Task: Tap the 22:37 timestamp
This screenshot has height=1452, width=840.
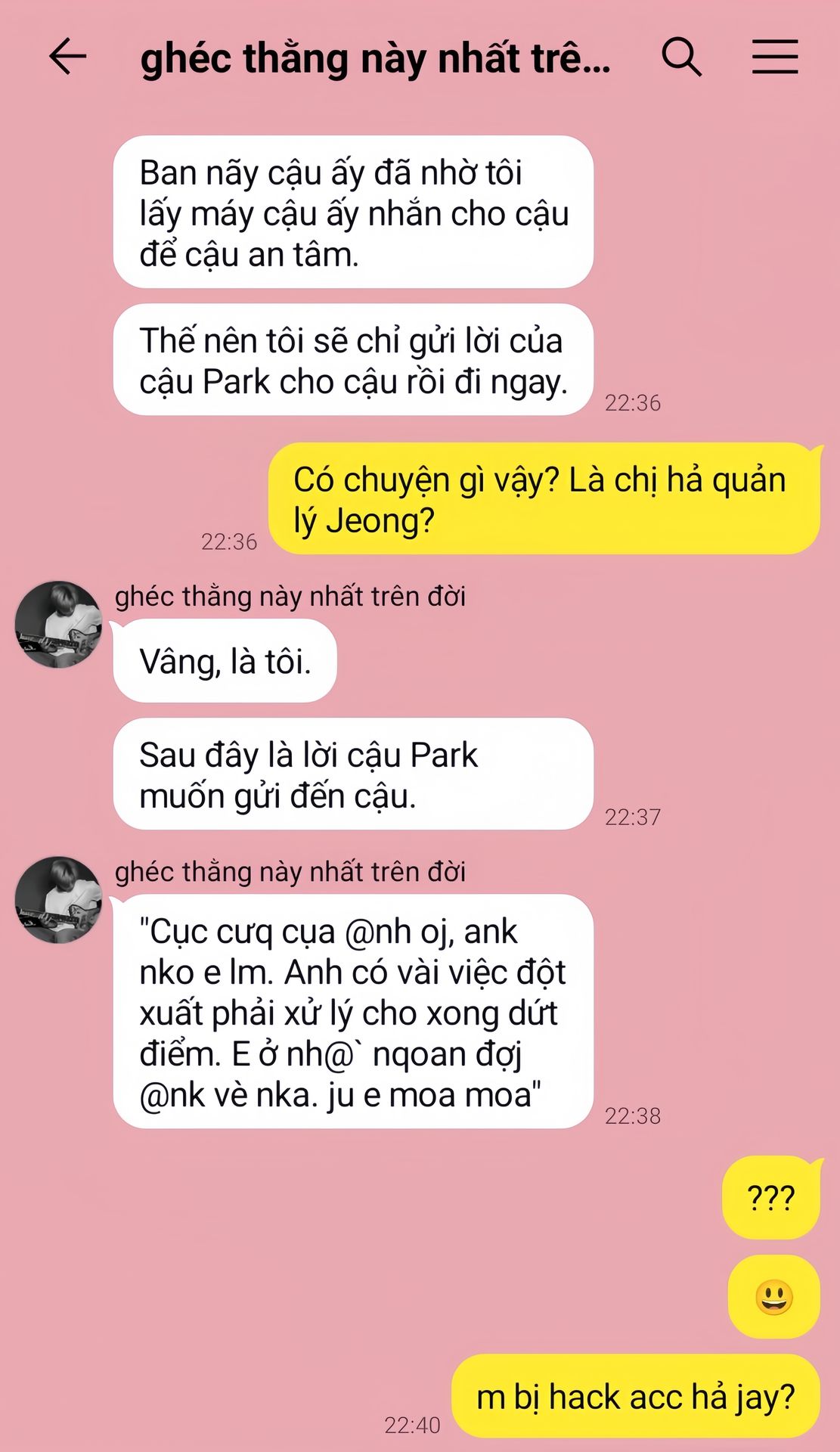Action: 633,817
